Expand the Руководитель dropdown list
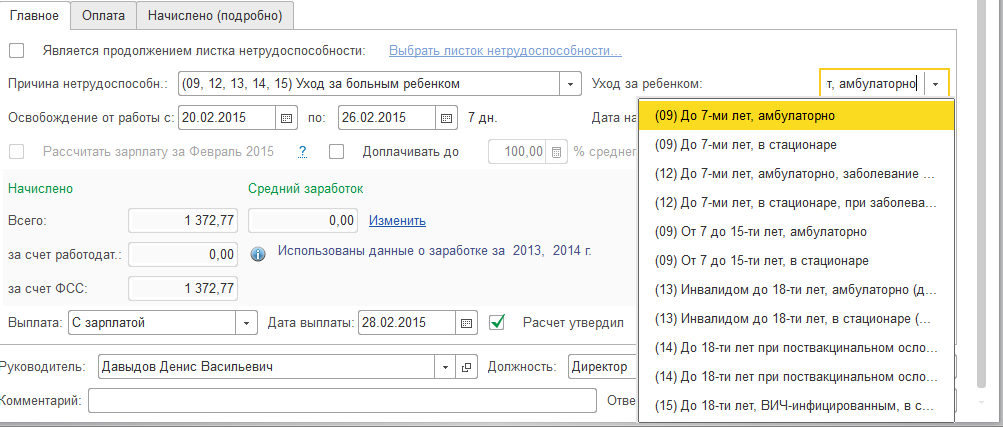The width and height of the screenshot is (1003, 427). click(445, 366)
